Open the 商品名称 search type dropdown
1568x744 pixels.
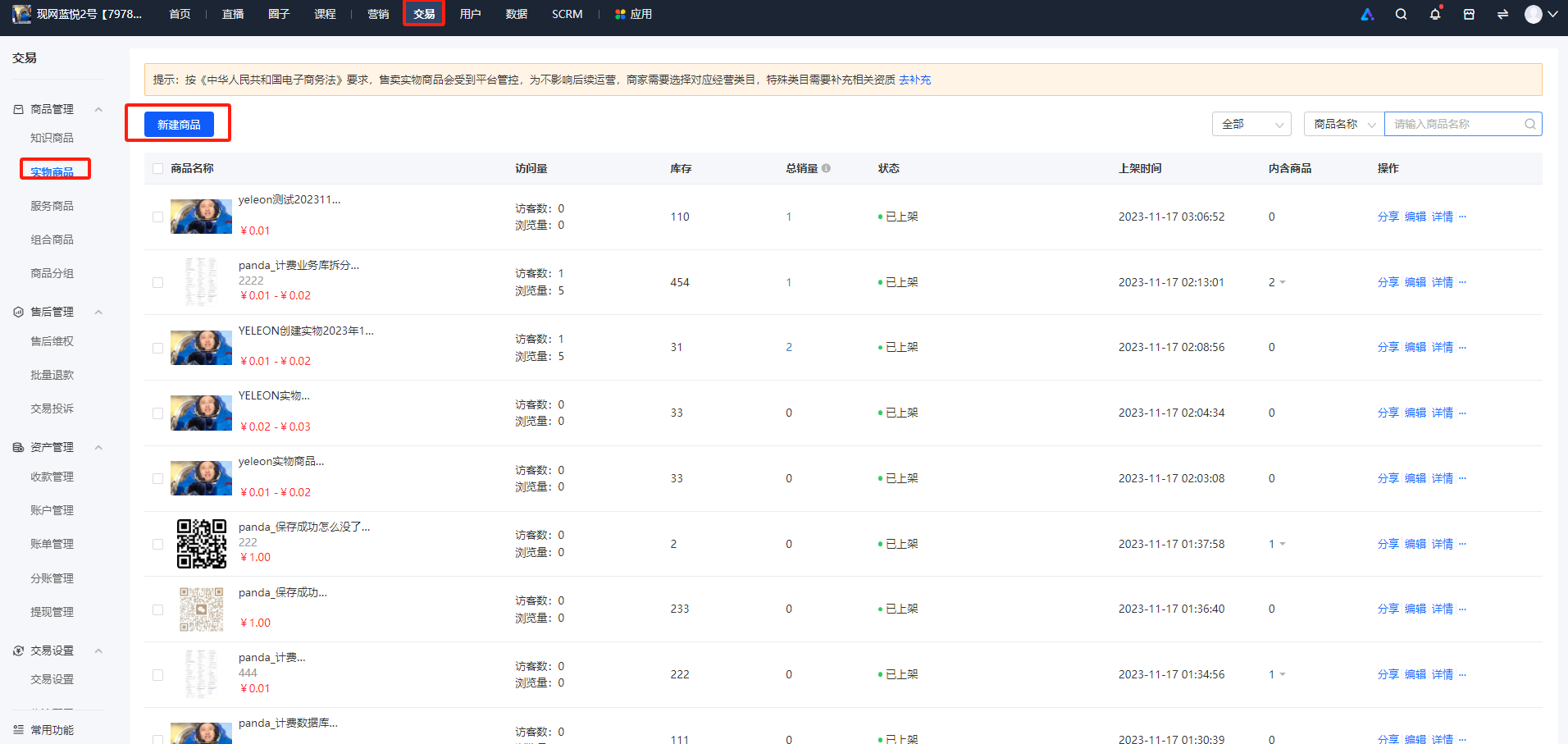[1344, 124]
